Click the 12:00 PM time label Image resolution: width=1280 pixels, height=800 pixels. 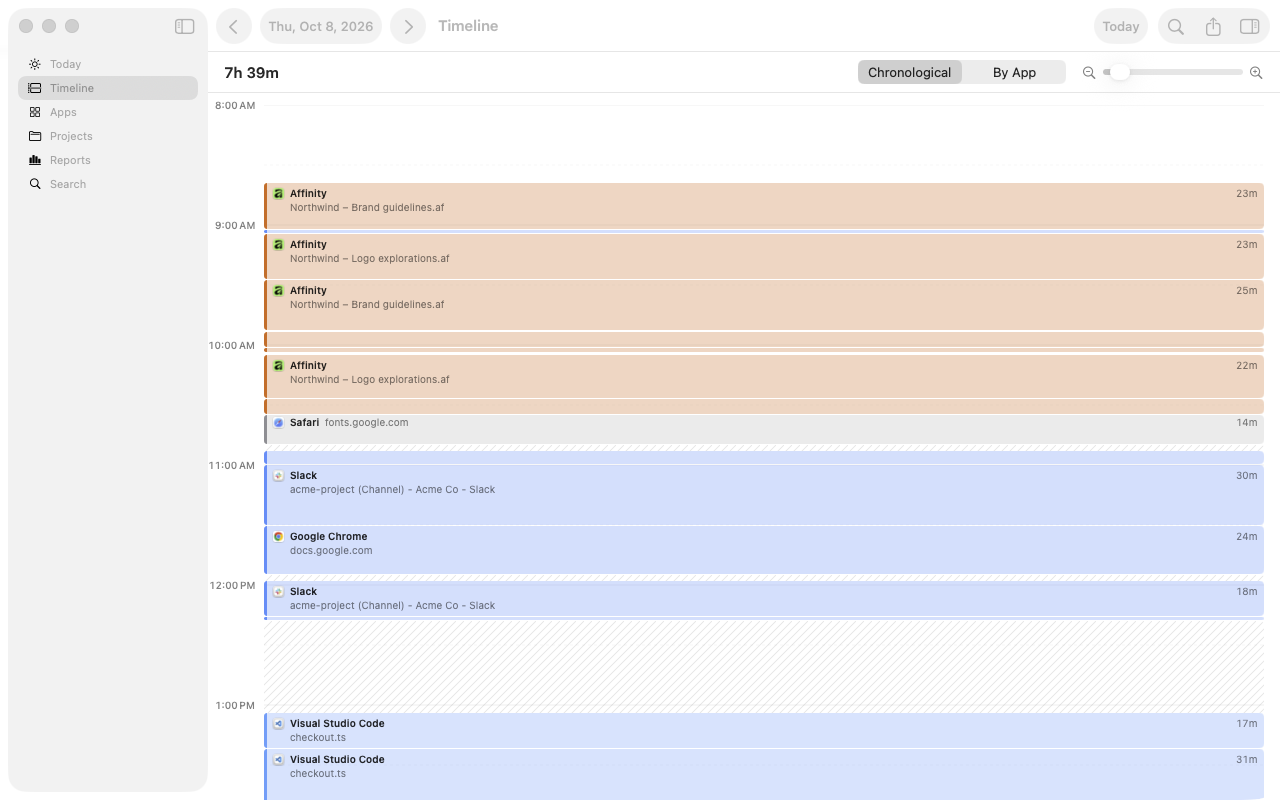232,586
